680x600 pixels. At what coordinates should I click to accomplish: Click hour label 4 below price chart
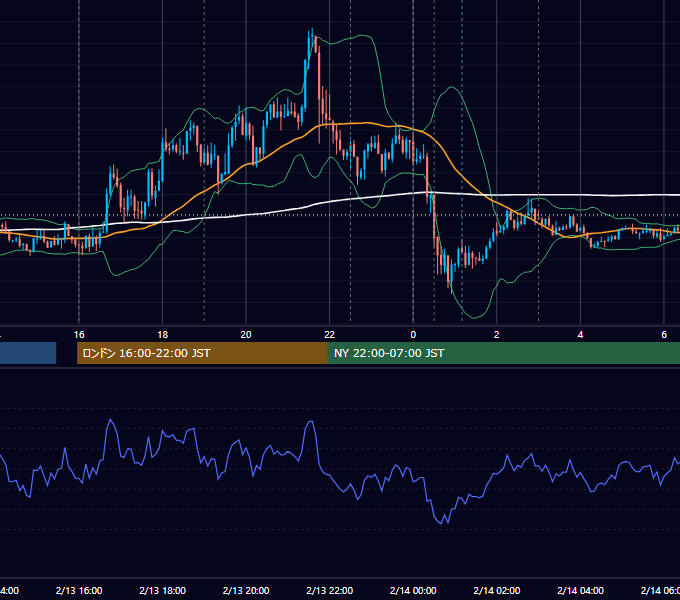tap(580, 335)
